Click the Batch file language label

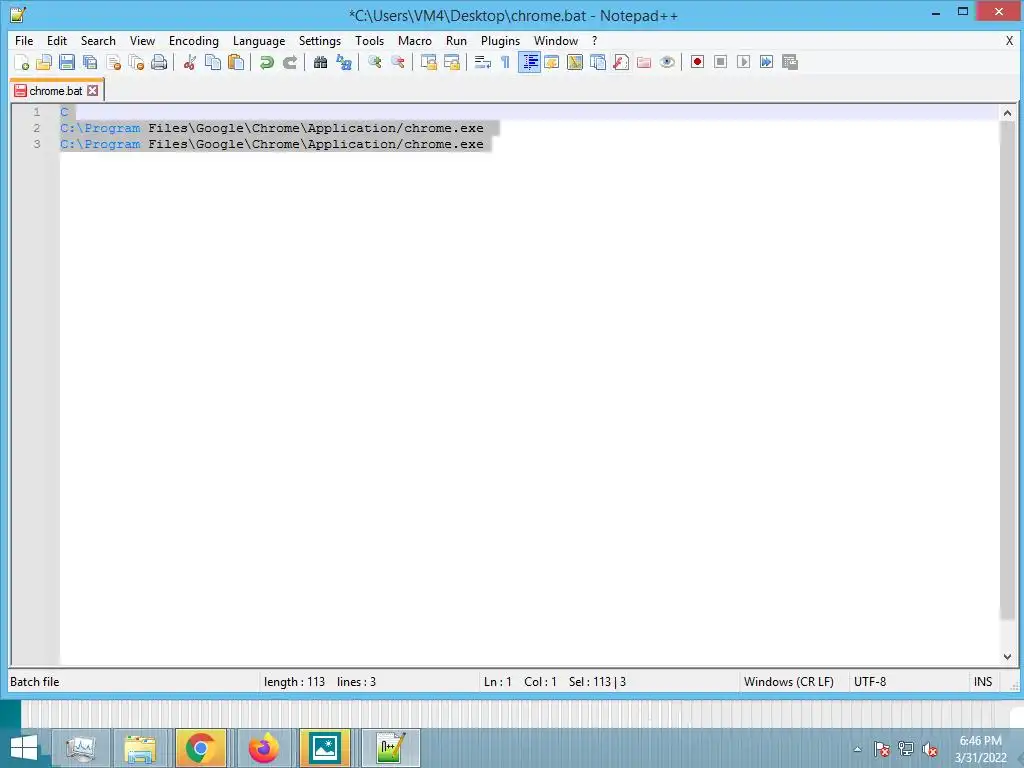(35, 682)
